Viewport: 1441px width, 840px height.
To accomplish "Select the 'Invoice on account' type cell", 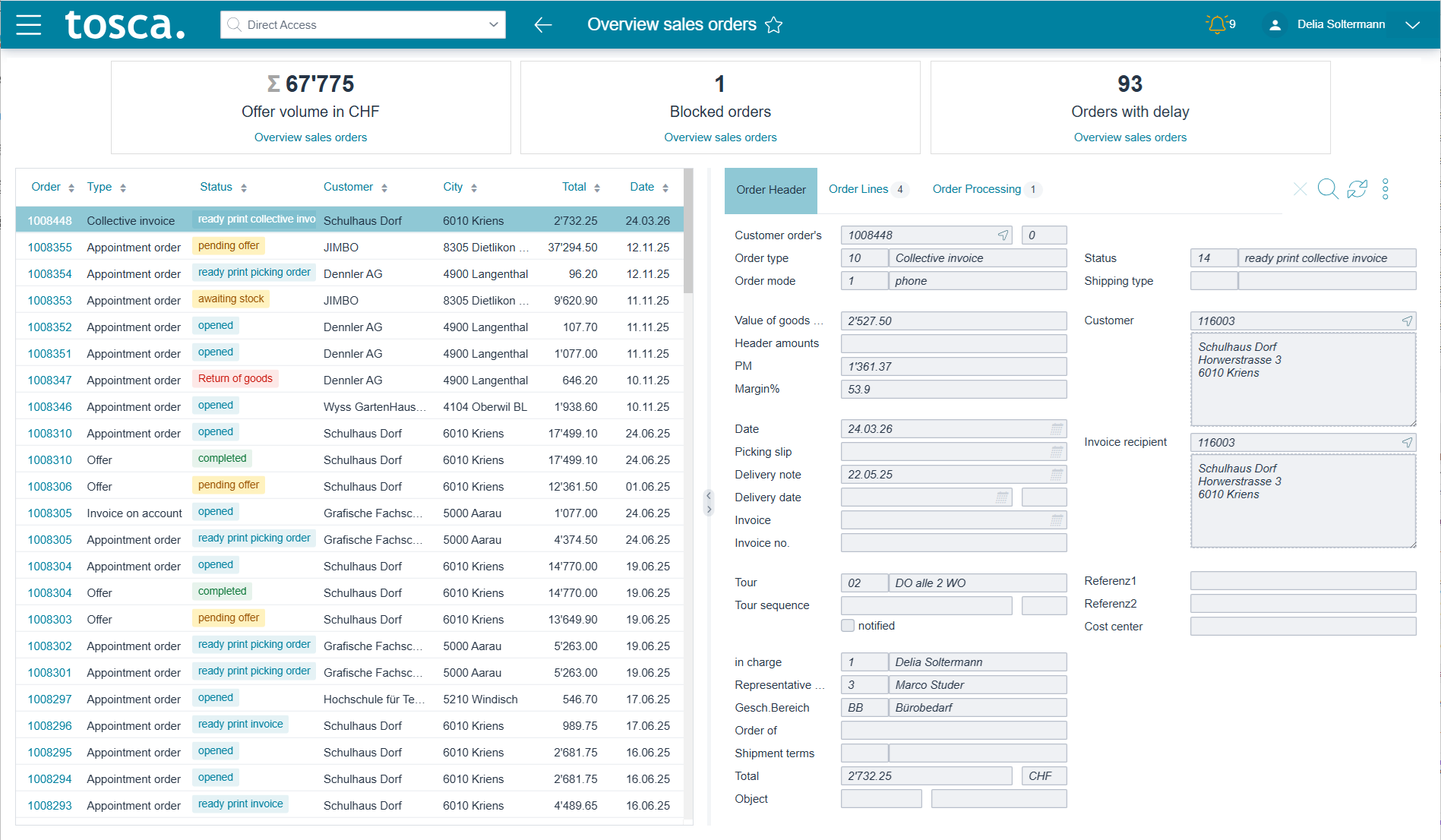I will tap(134, 513).
